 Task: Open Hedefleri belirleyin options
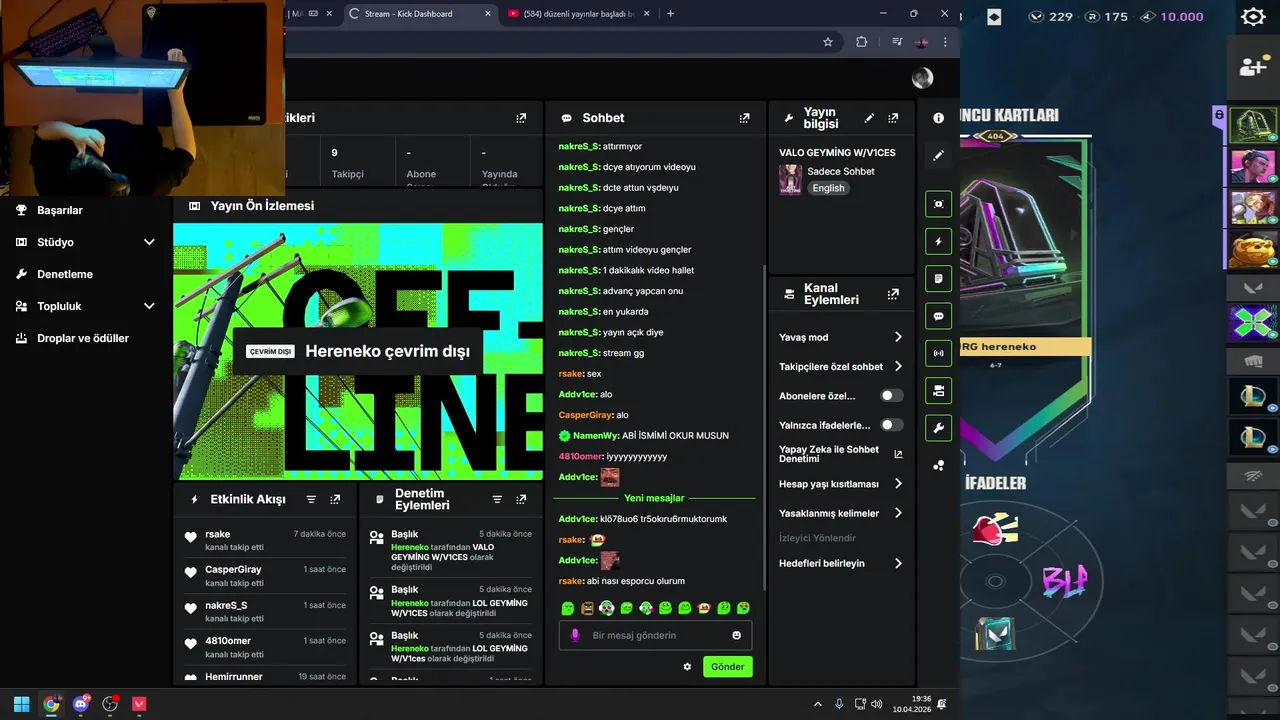tap(841, 563)
